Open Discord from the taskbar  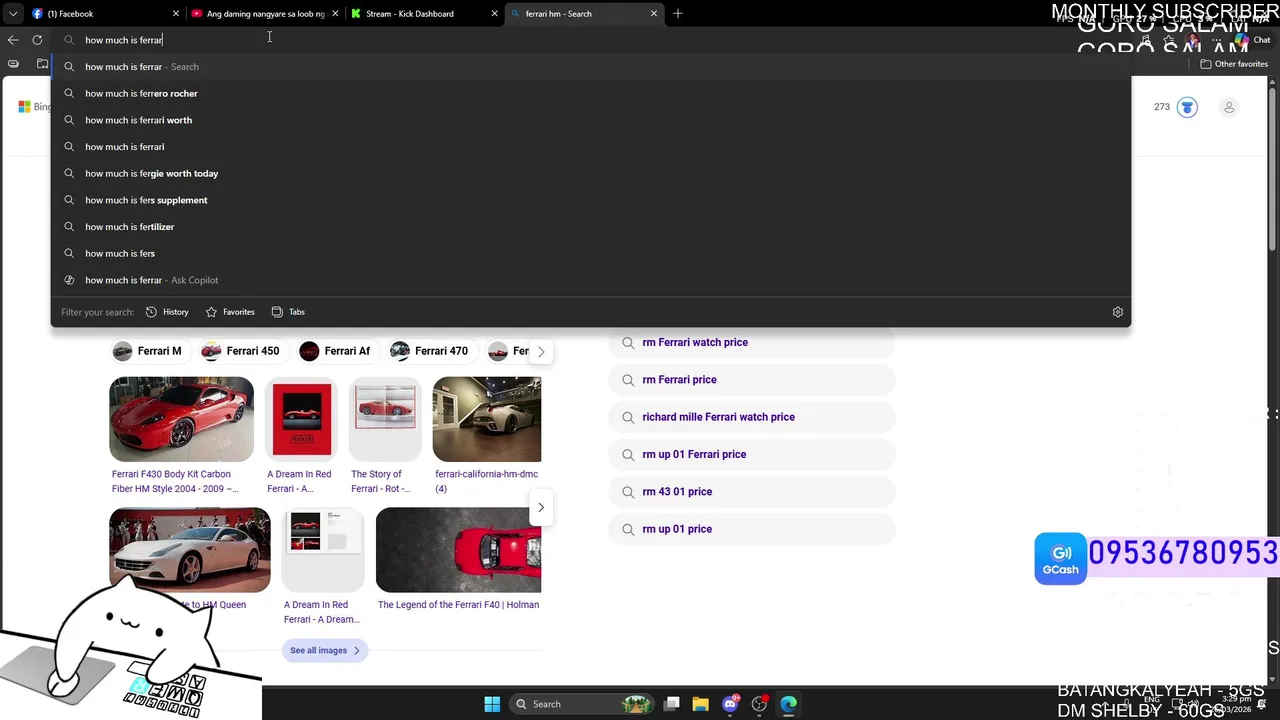coord(730,704)
